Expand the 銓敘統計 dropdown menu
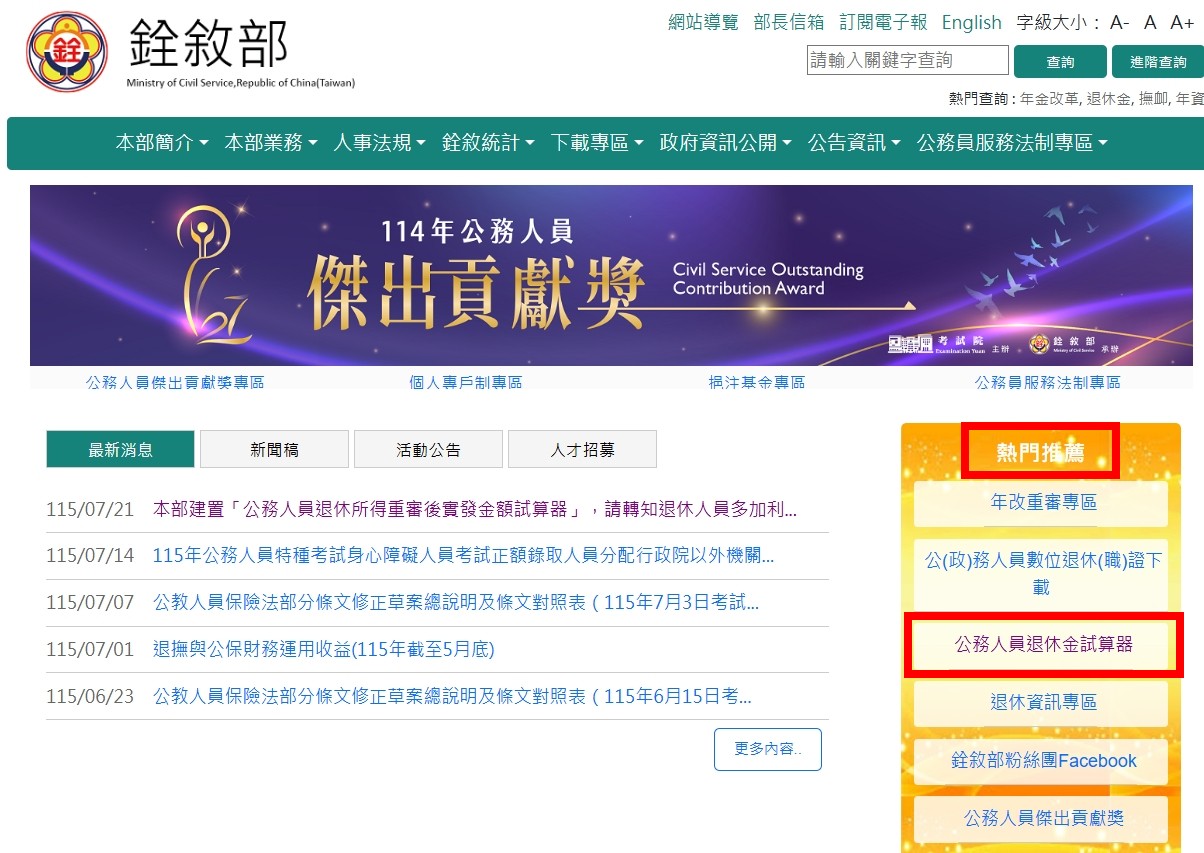The width and height of the screenshot is (1204, 853). pos(489,143)
